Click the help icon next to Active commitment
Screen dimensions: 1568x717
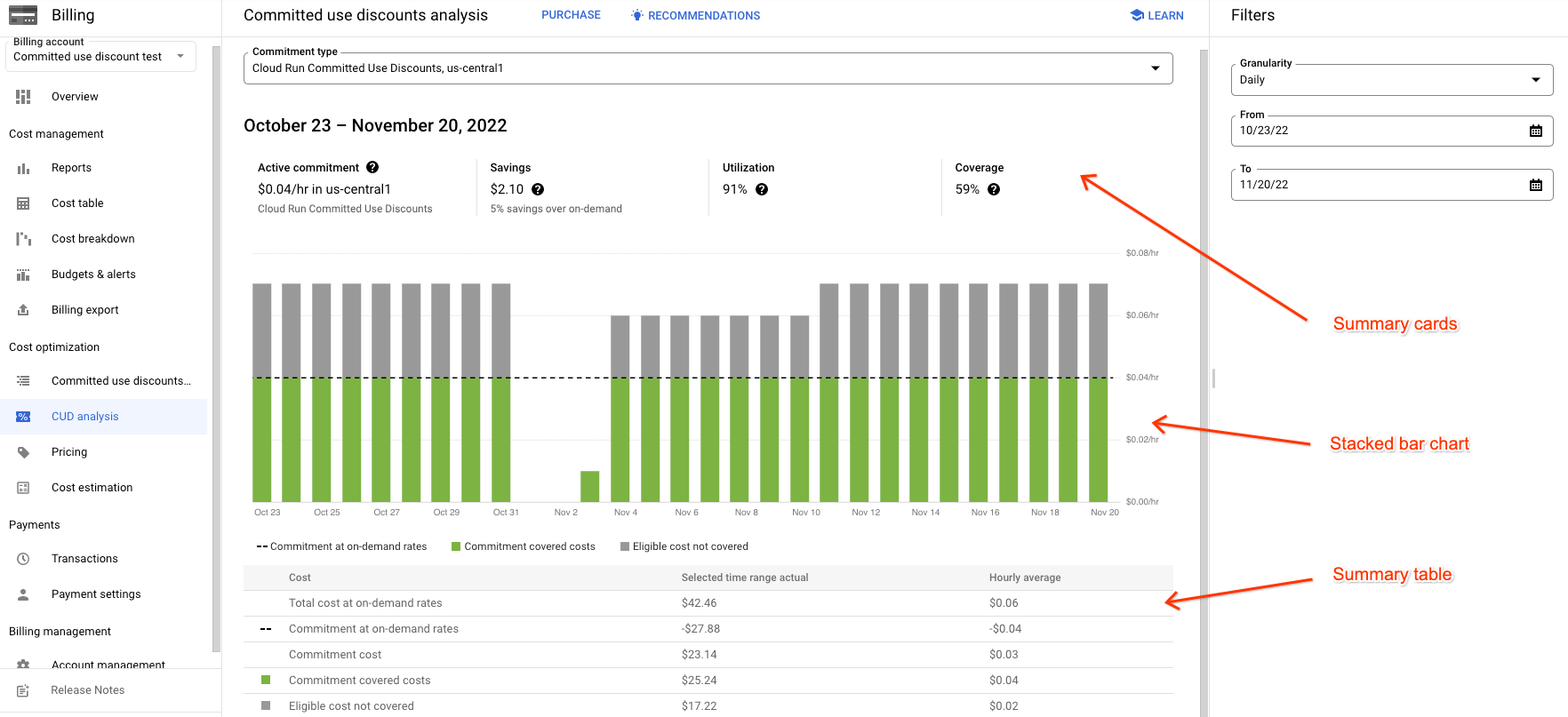click(372, 167)
